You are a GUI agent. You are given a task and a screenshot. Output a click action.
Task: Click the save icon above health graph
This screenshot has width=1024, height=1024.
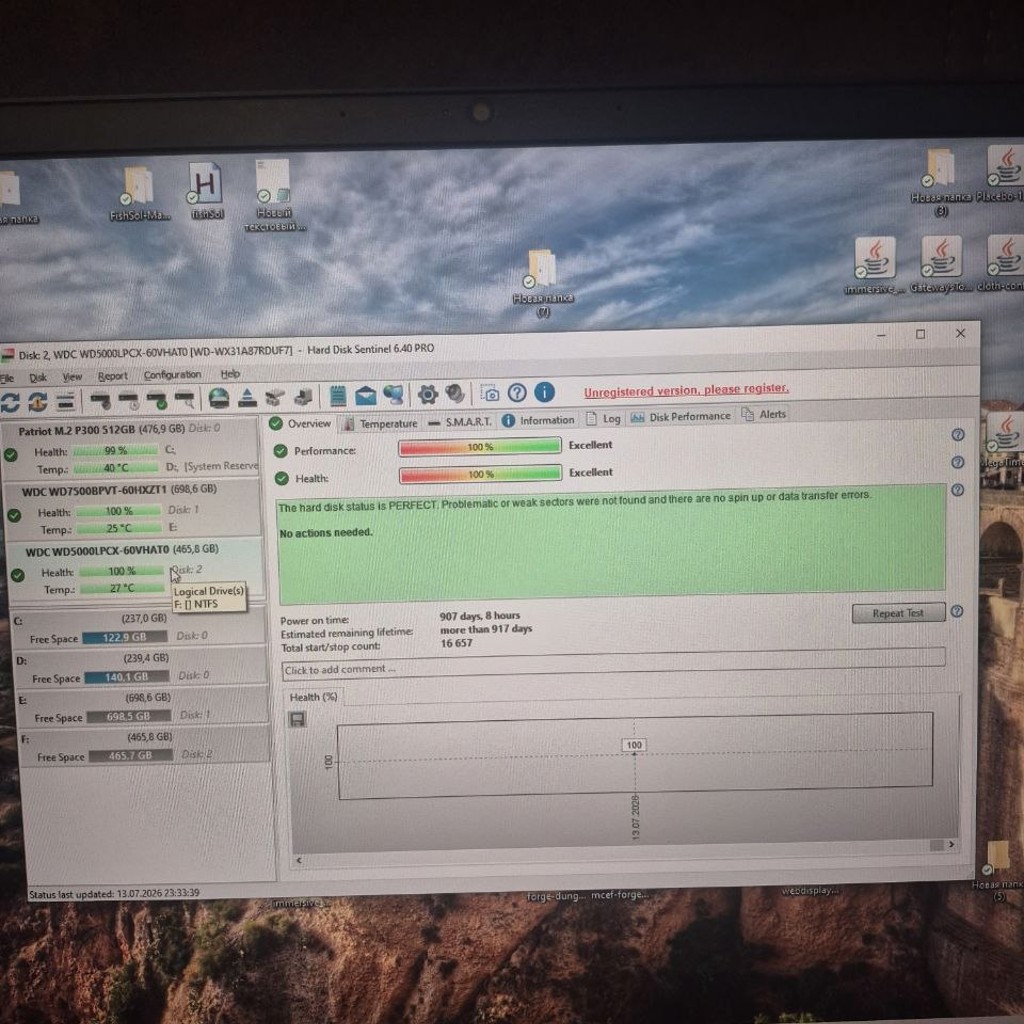pyautogui.click(x=297, y=720)
